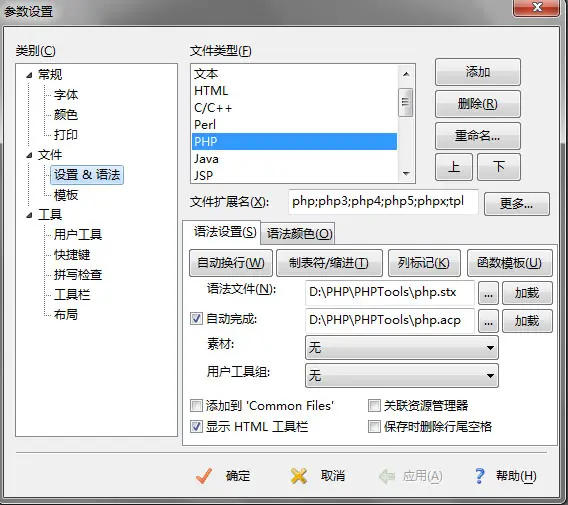The image size is (568, 505).
Task: Click the 自动完成 path field
Action: 390,320
